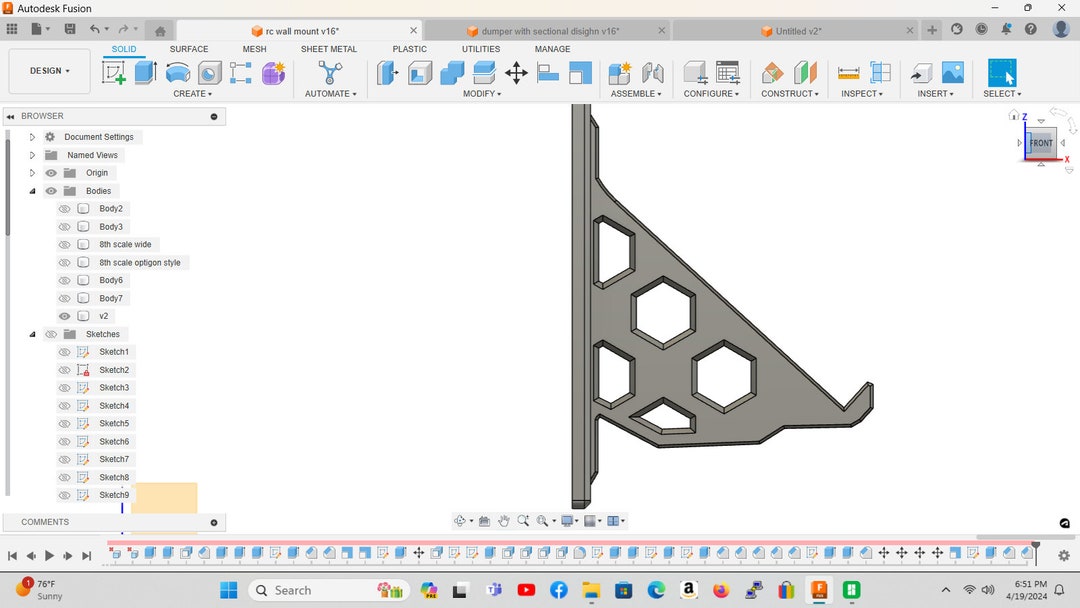This screenshot has width=1080, height=608.
Task: Collapse the Bodies folder
Action: click(x=32, y=191)
